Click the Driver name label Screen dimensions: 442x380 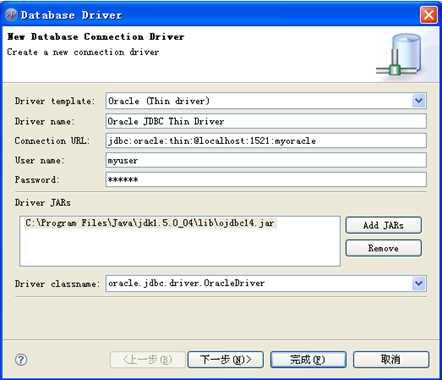coord(44,121)
